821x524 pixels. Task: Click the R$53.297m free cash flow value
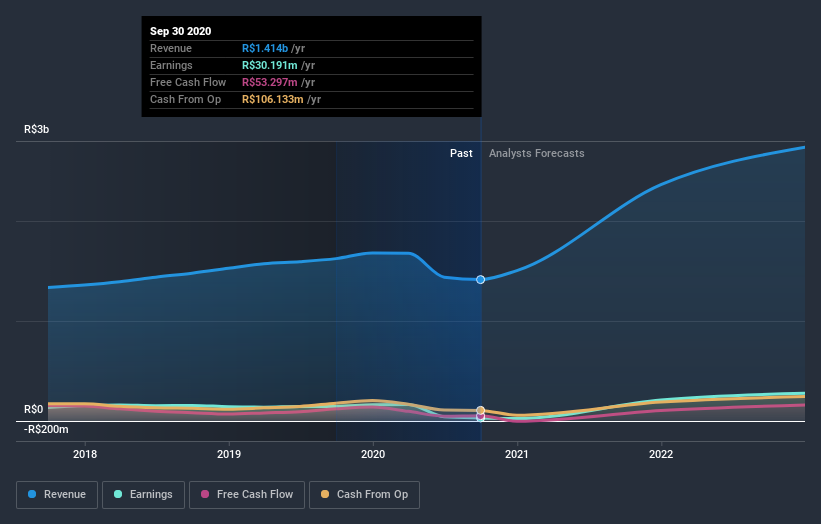click(x=270, y=82)
